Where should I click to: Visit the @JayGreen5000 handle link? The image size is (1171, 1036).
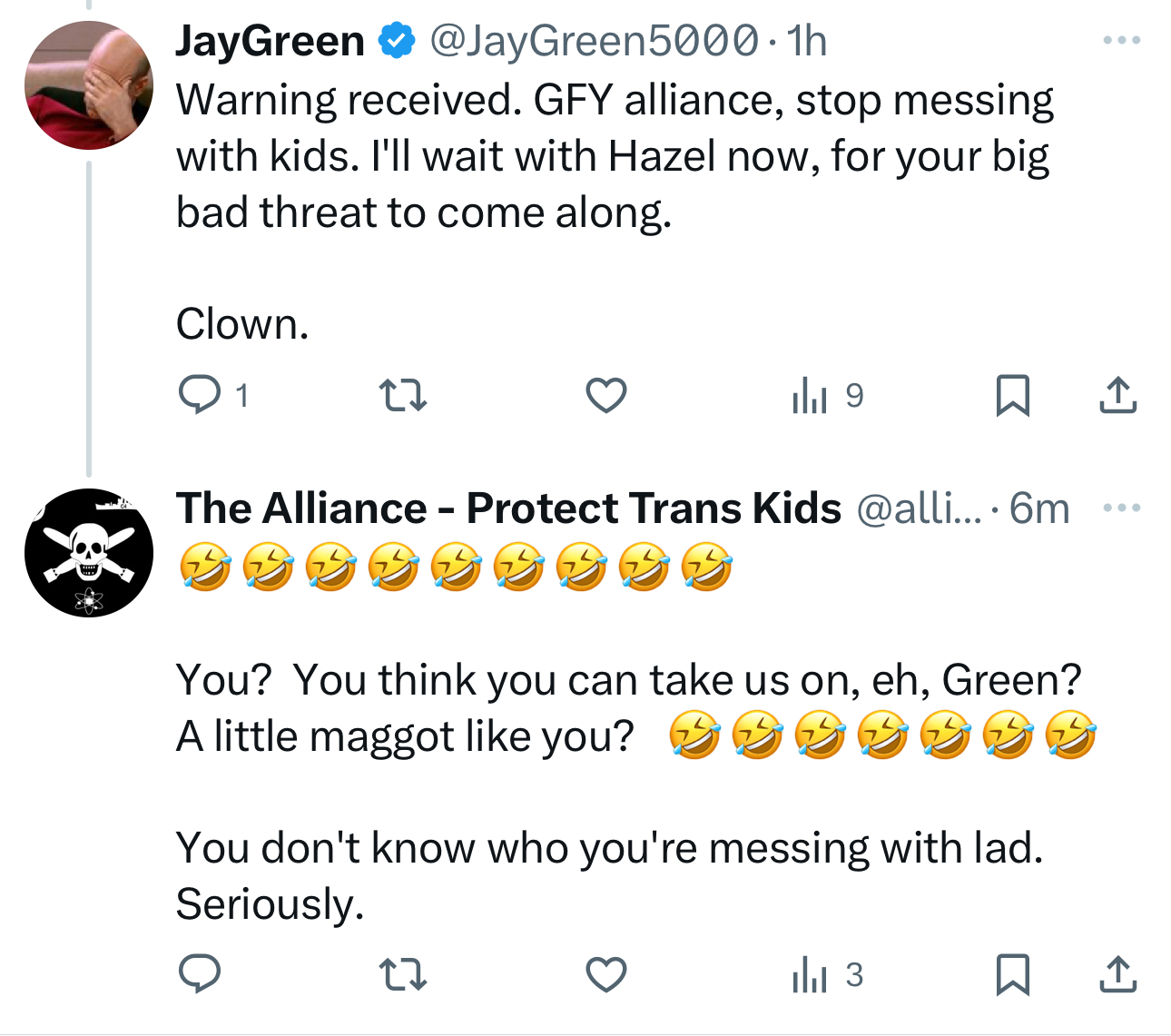click(594, 41)
